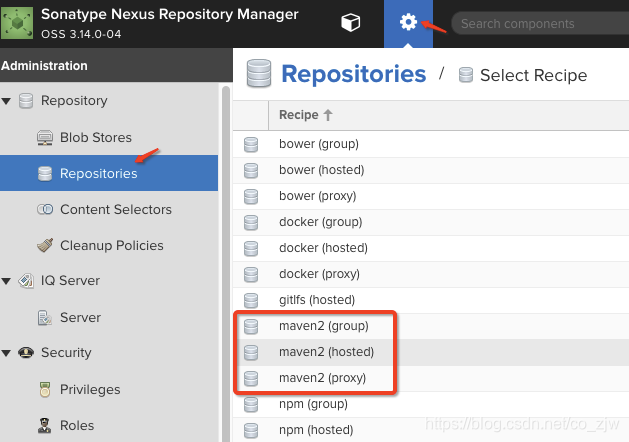Viewport: 629px width, 442px height.
Task: Click the sidebar vertical scrollbar
Action: coord(226,263)
